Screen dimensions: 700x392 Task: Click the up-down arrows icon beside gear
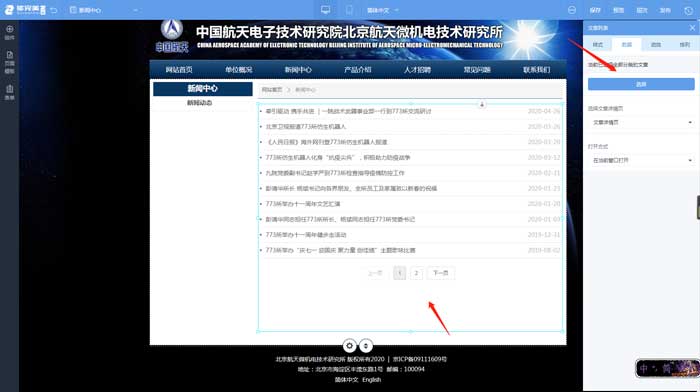point(366,346)
